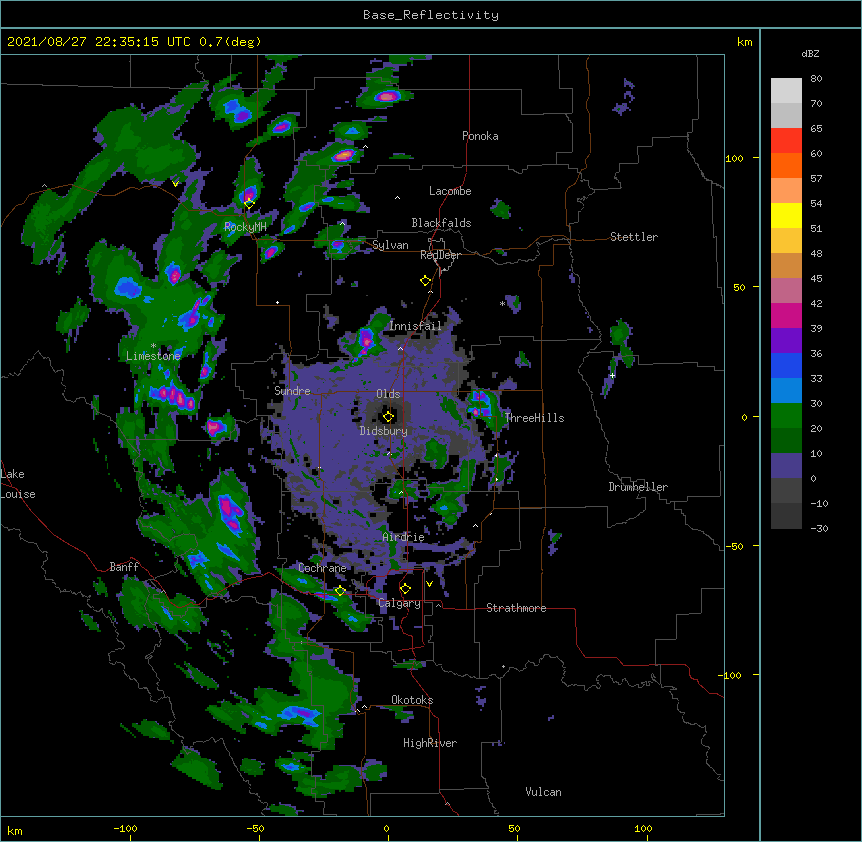This screenshot has width=862, height=842.
Task: Select the orange 57-60 dBZ legend swatch
Action: [x=786, y=165]
